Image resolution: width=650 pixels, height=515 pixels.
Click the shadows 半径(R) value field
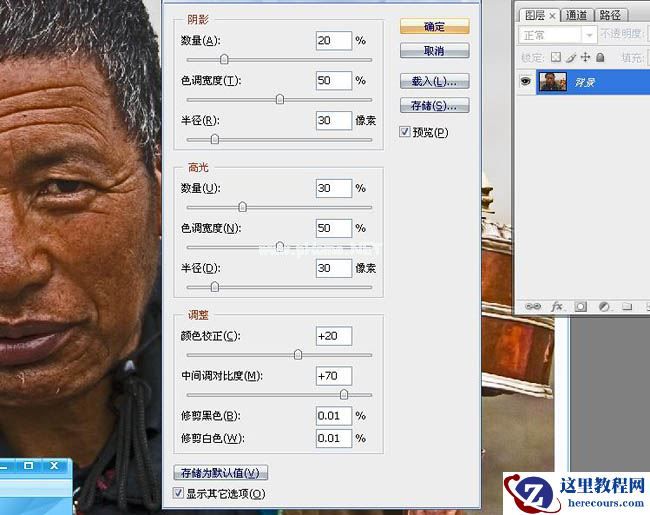tap(334, 120)
